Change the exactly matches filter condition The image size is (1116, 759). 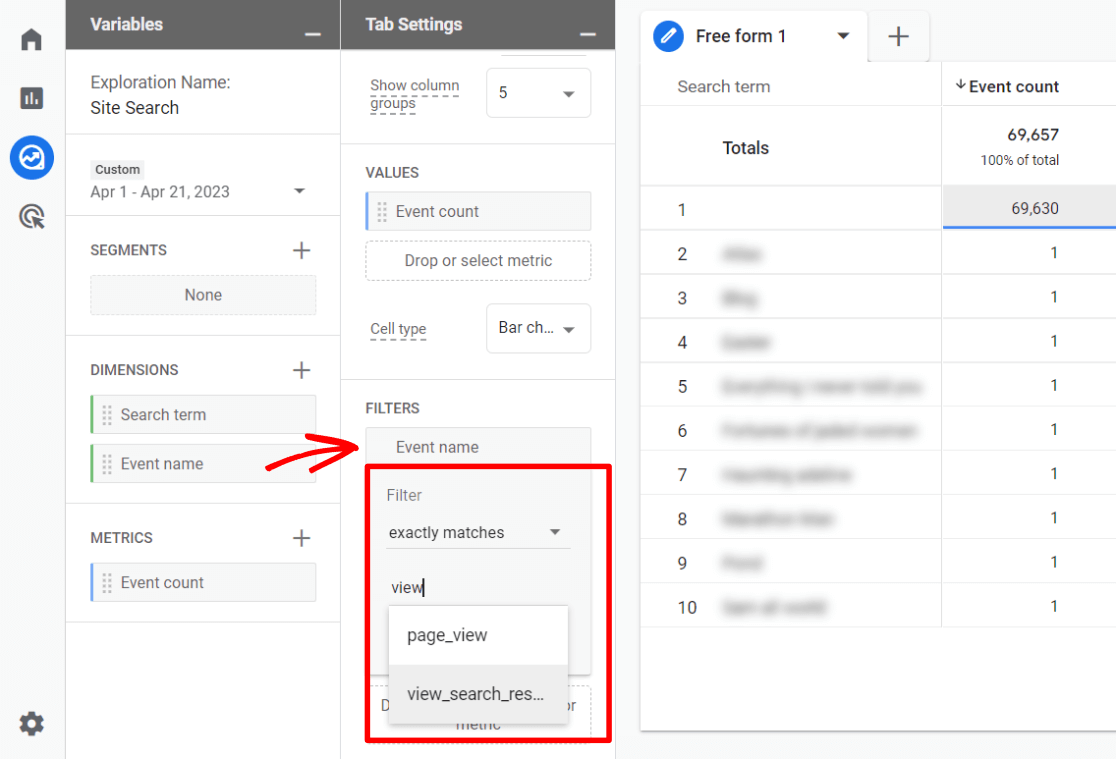click(475, 533)
